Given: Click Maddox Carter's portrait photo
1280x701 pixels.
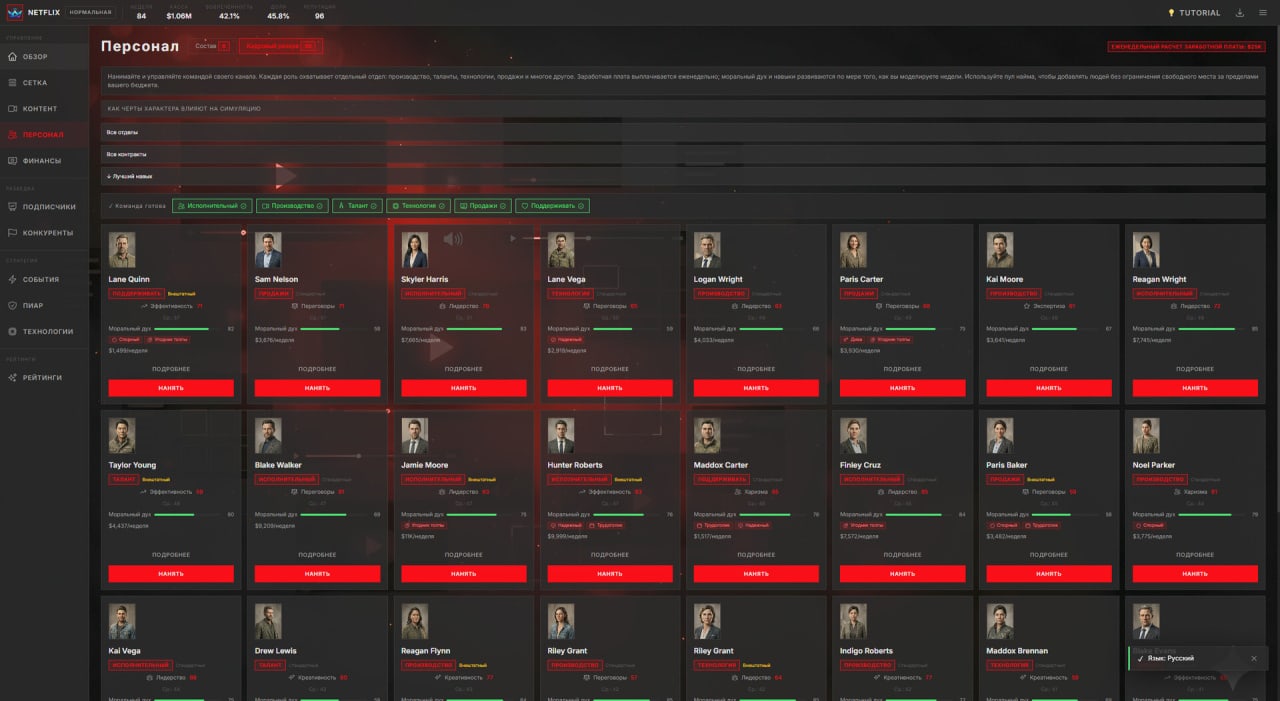Looking at the screenshot, I should pyautogui.click(x=707, y=436).
